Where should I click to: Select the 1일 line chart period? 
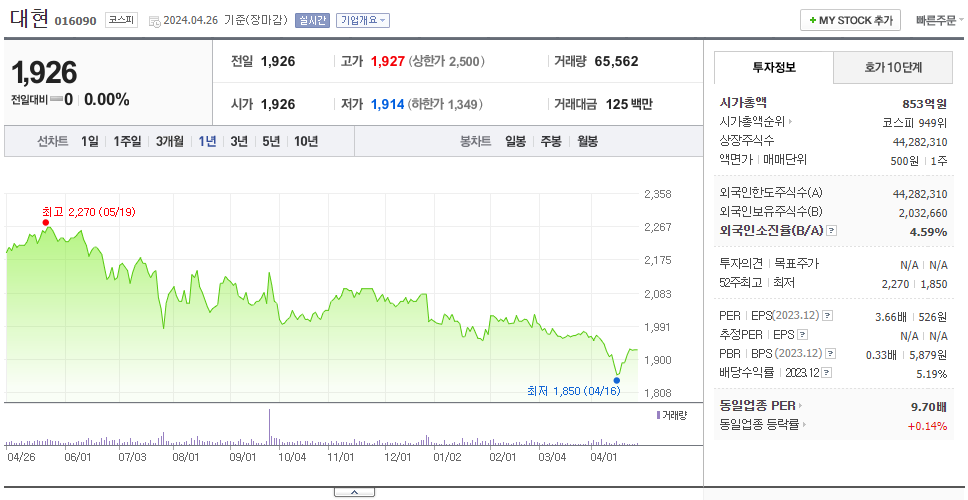[x=90, y=141]
